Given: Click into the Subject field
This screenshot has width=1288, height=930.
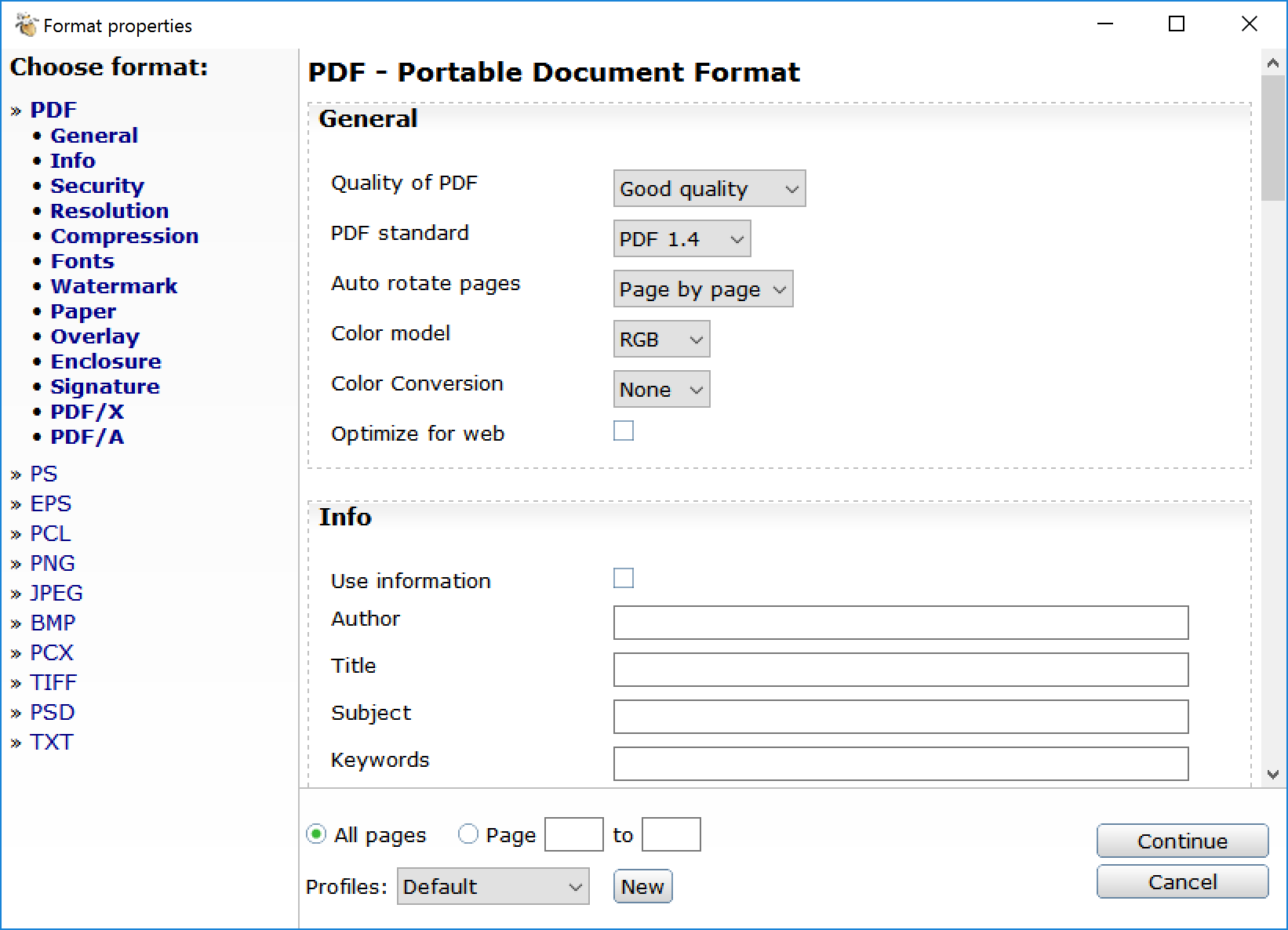Looking at the screenshot, I should coord(901,717).
